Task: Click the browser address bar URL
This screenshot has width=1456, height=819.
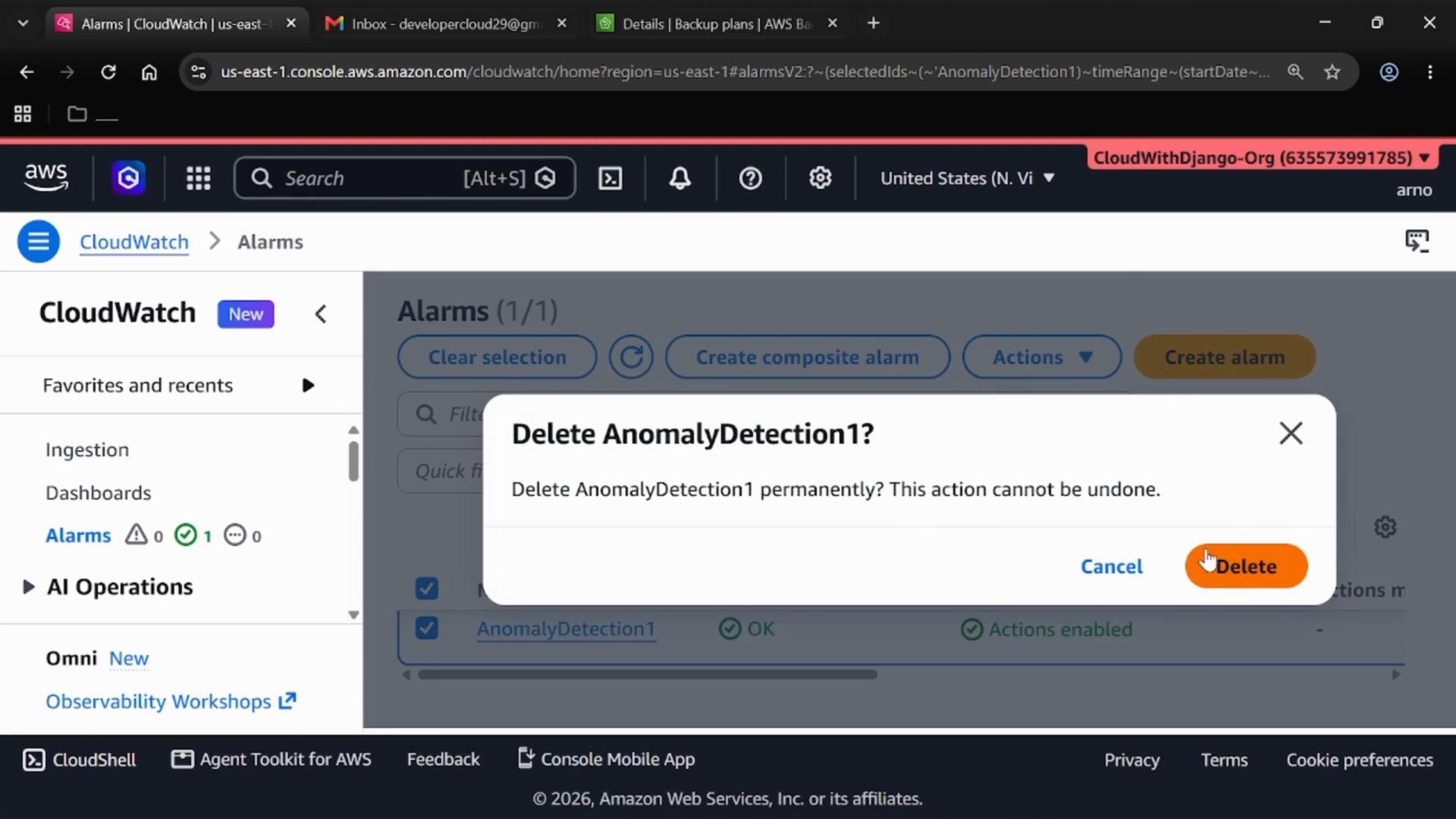Action: (x=744, y=72)
